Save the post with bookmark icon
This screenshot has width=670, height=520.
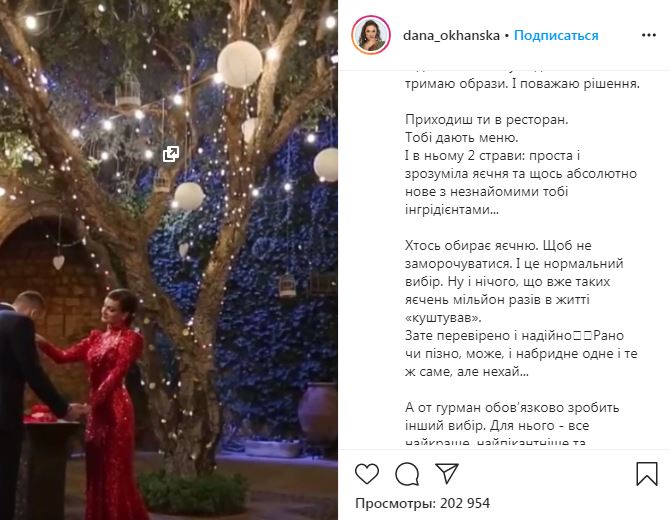click(x=647, y=473)
